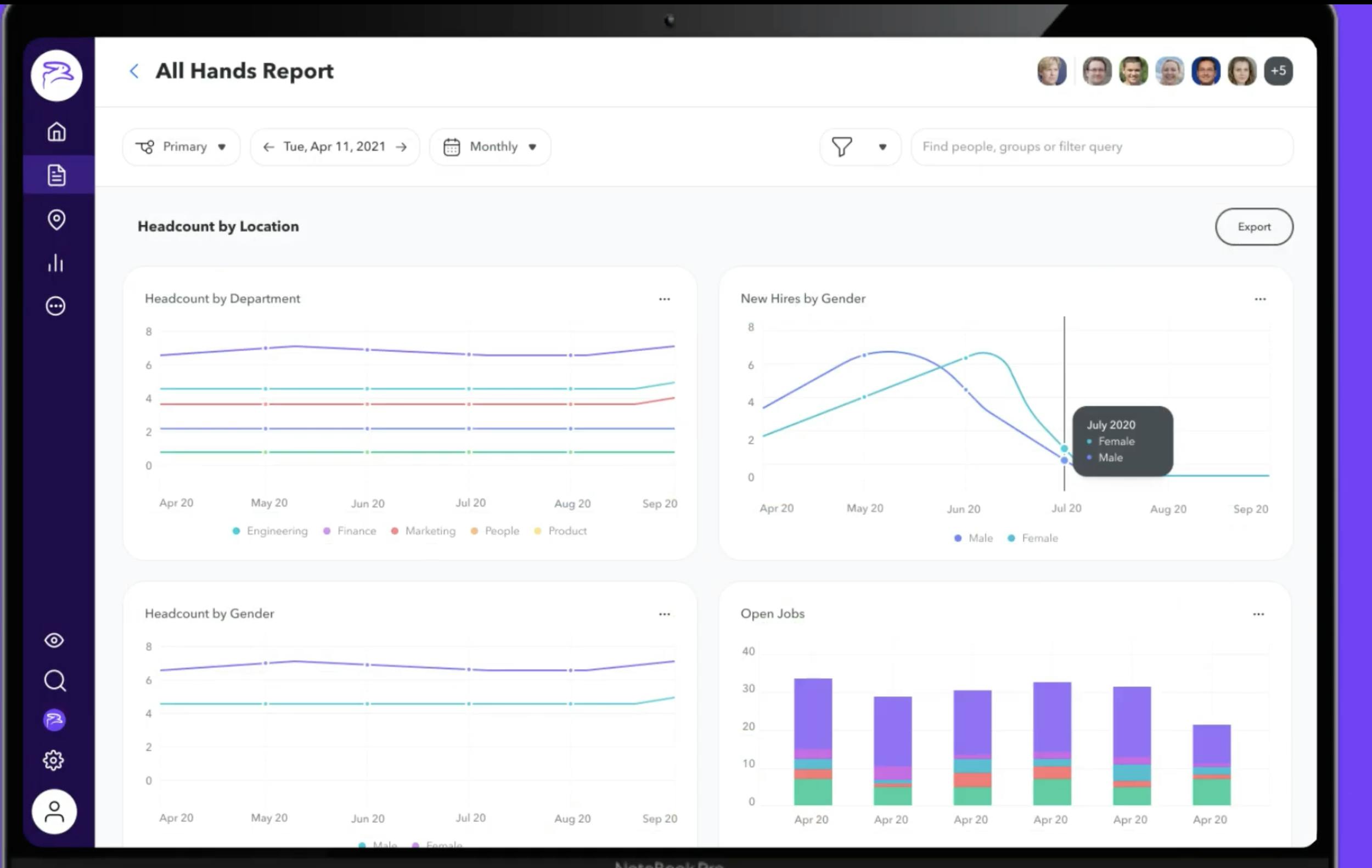
Task: Focus the find people filter query field
Action: [1101, 147]
